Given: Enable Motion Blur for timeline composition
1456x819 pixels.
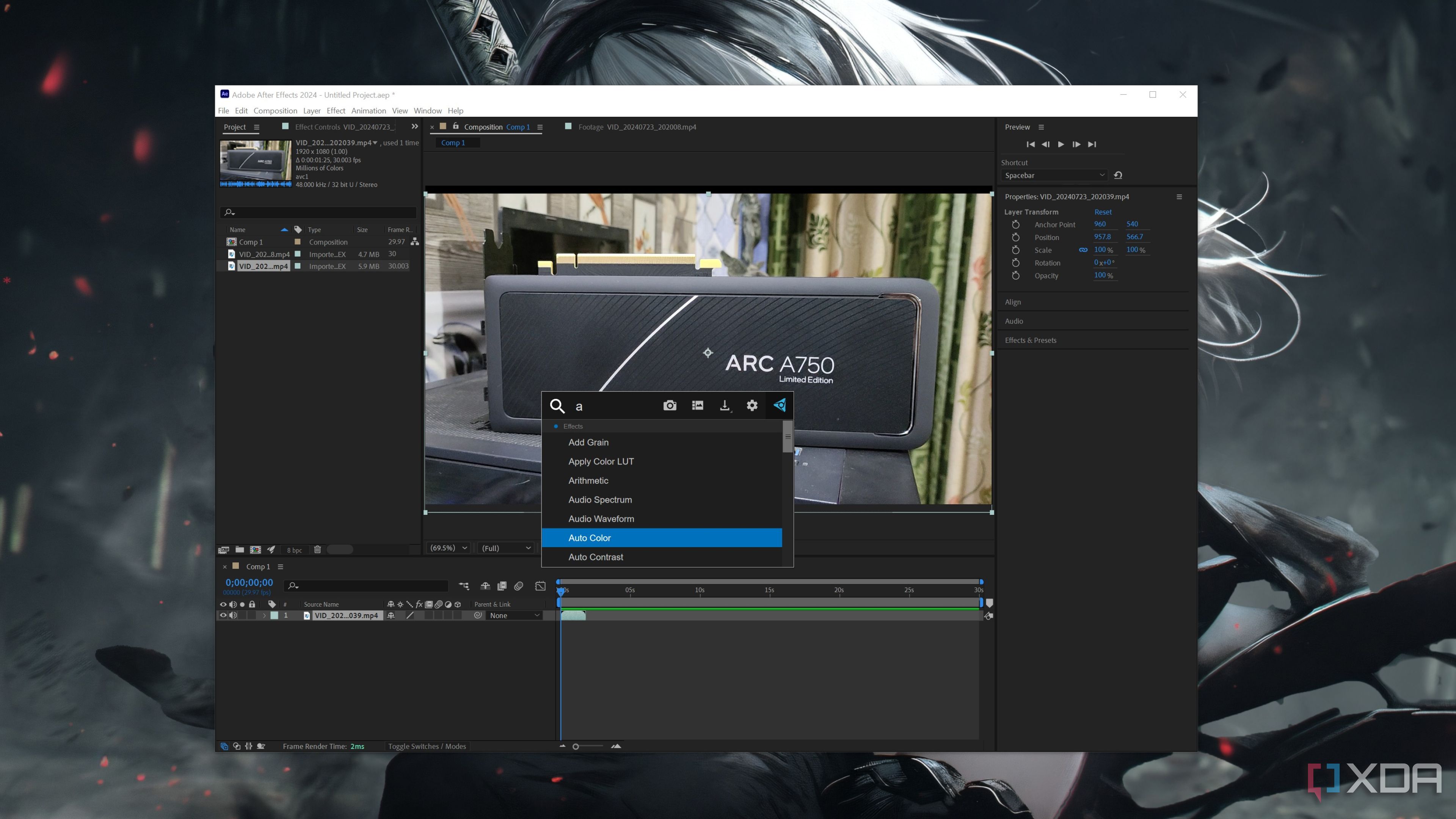Looking at the screenshot, I should tap(519, 586).
